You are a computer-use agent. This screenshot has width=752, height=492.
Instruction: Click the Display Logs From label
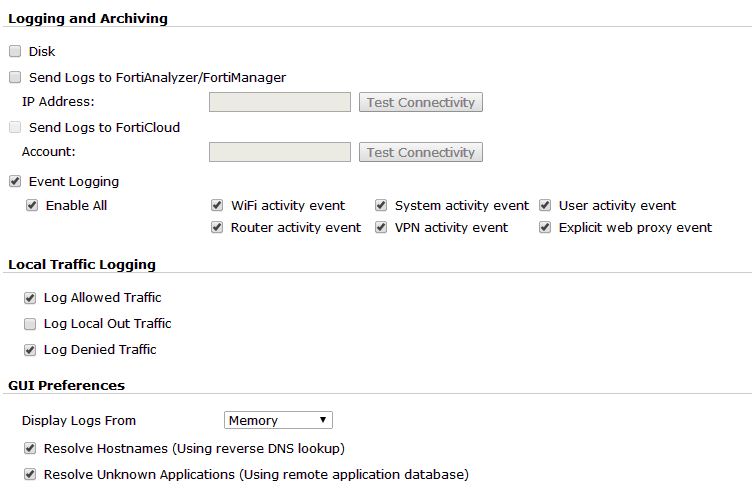[79, 421]
